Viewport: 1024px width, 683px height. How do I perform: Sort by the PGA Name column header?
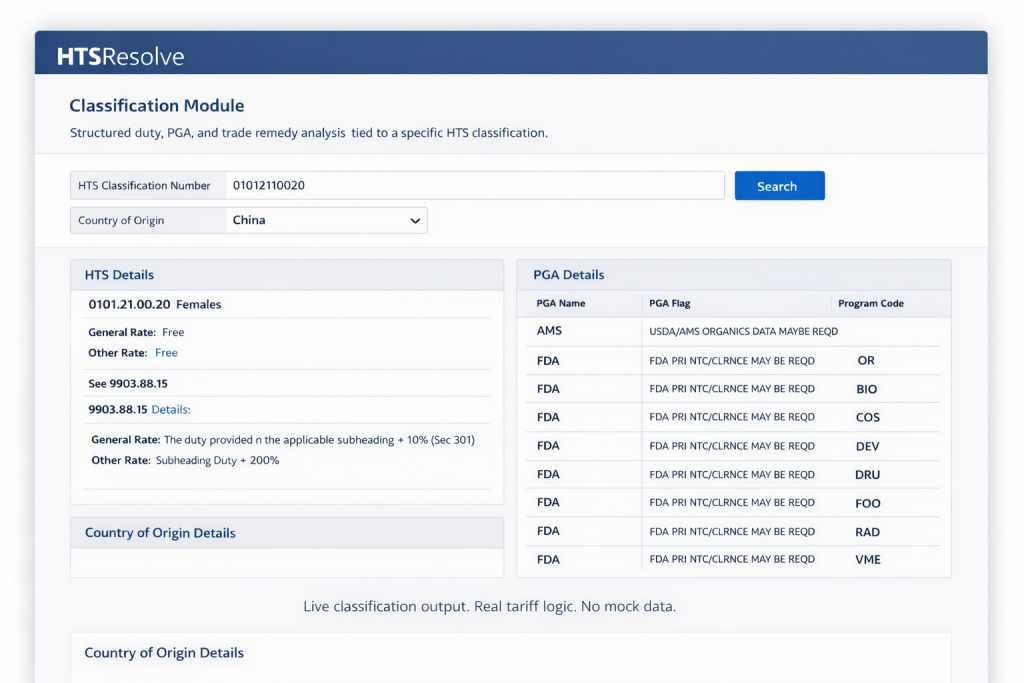point(561,303)
